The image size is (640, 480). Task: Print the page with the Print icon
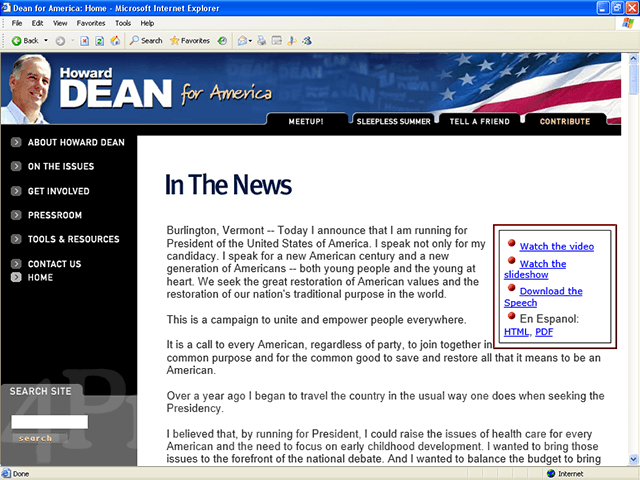tap(262, 40)
